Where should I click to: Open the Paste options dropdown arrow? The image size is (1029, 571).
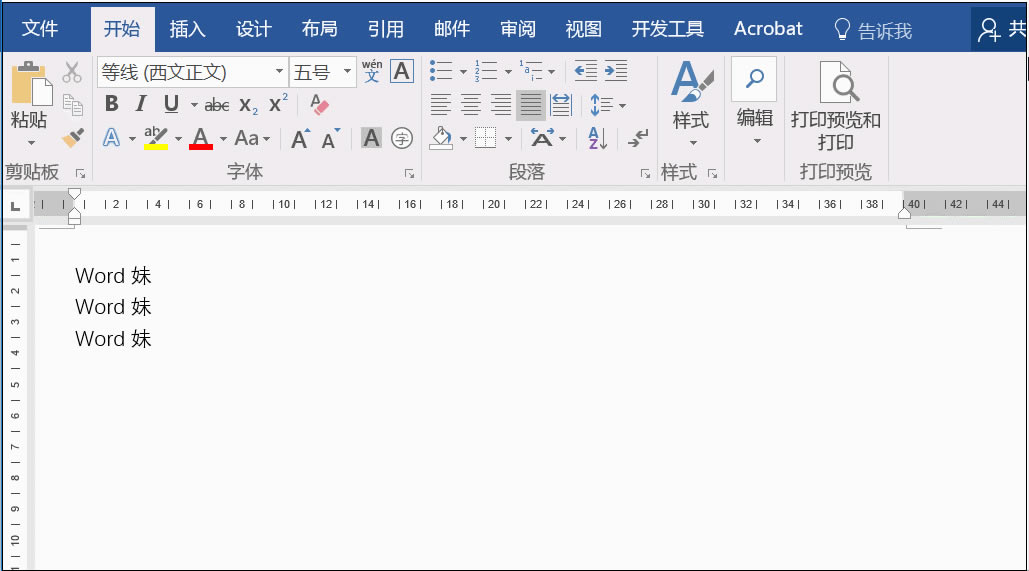(31, 143)
